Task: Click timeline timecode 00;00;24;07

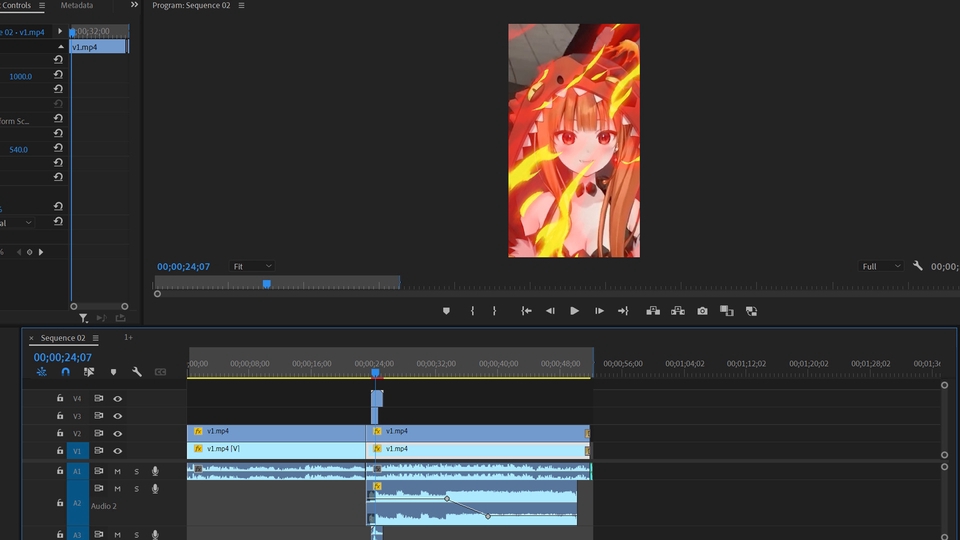Action: [62, 357]
